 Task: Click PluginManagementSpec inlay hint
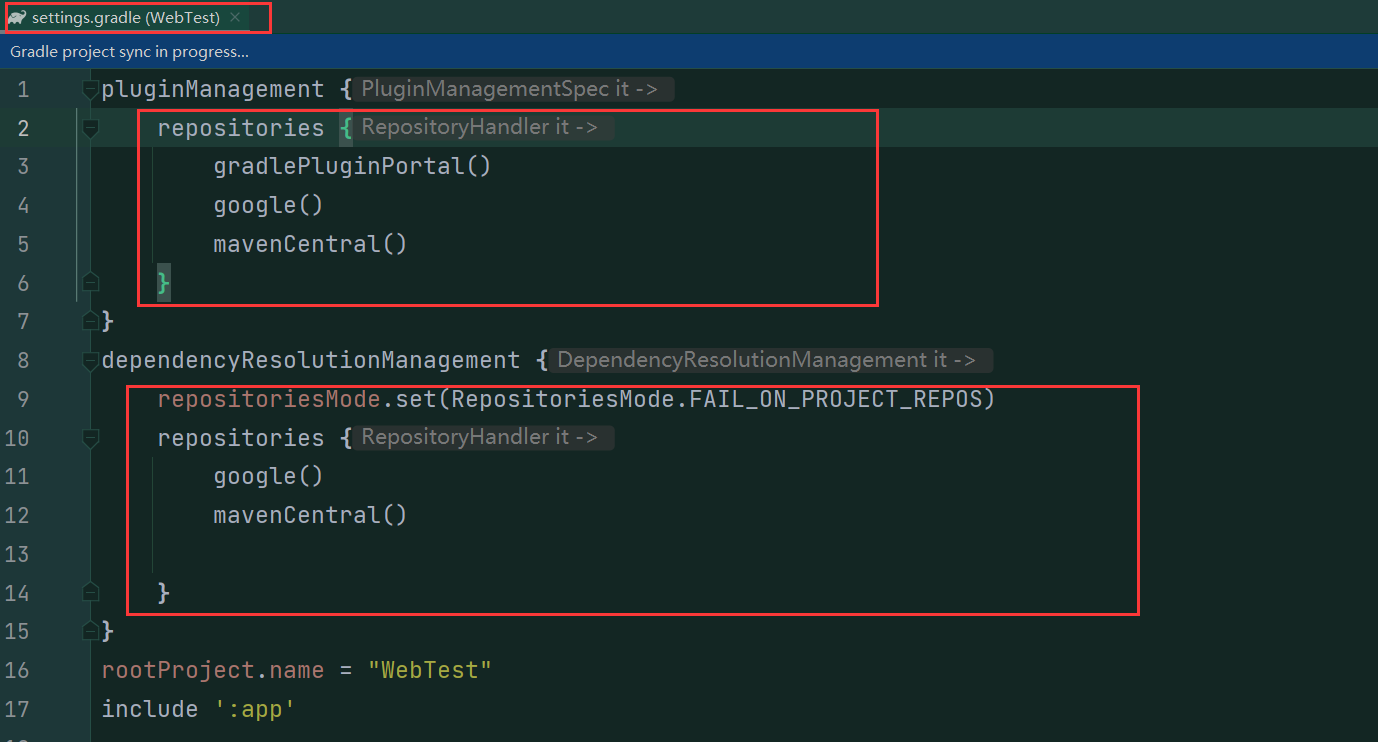click(513, 89)
